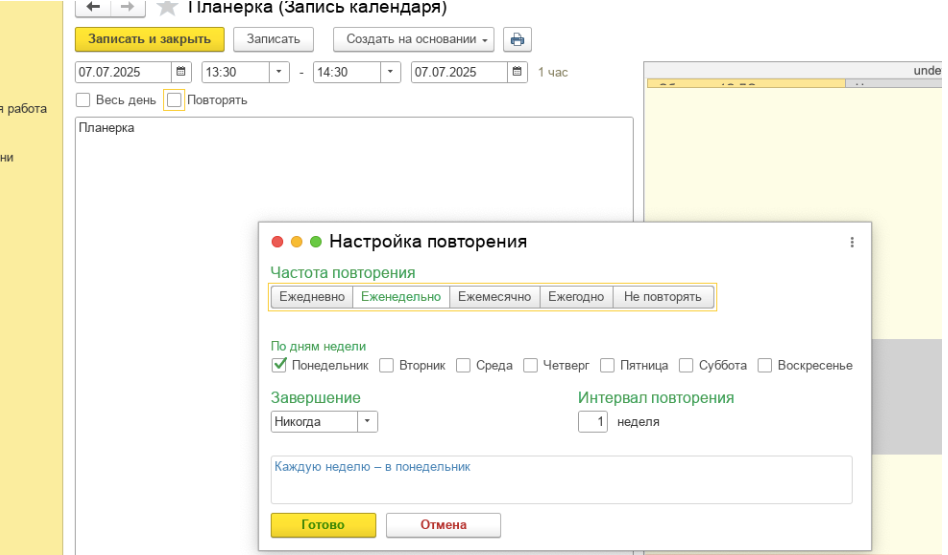Select the Ежедневно frequency tab
This screenshot has height=555, width=948.
312,297
